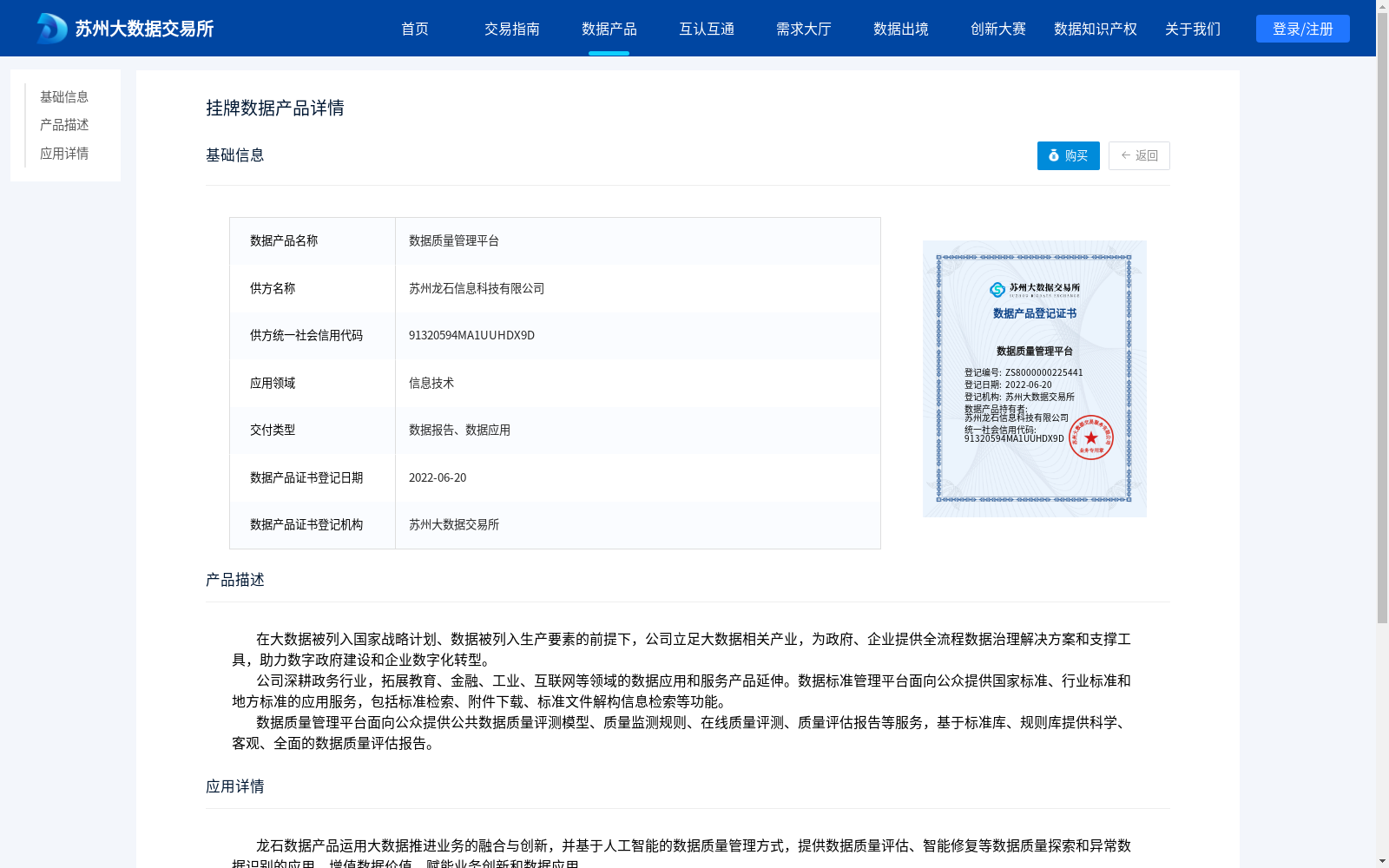Go to 互认互通 section
1389x868 pixels.
[x=707, y=29]
